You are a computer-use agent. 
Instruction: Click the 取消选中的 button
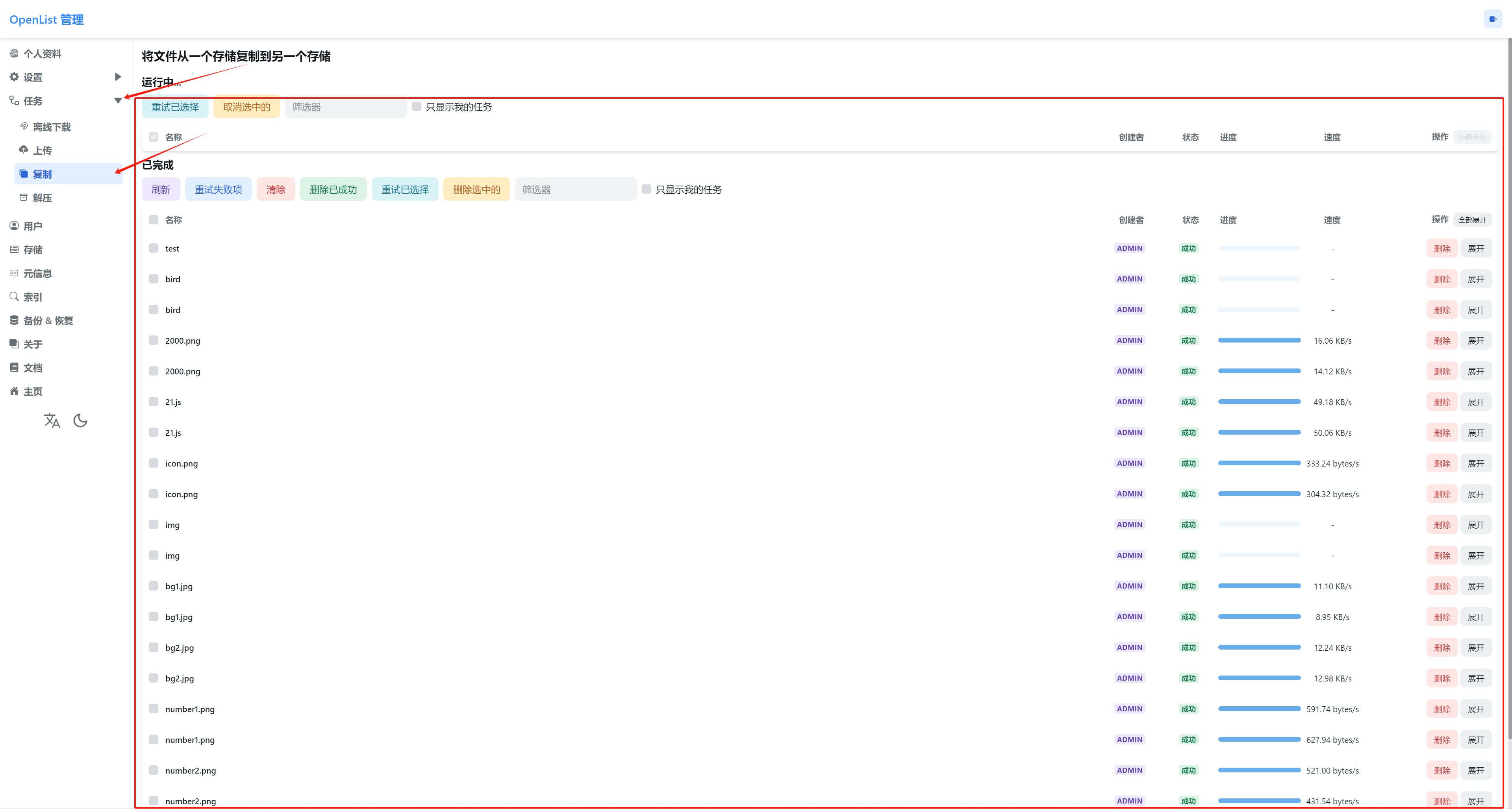(246, 107)
